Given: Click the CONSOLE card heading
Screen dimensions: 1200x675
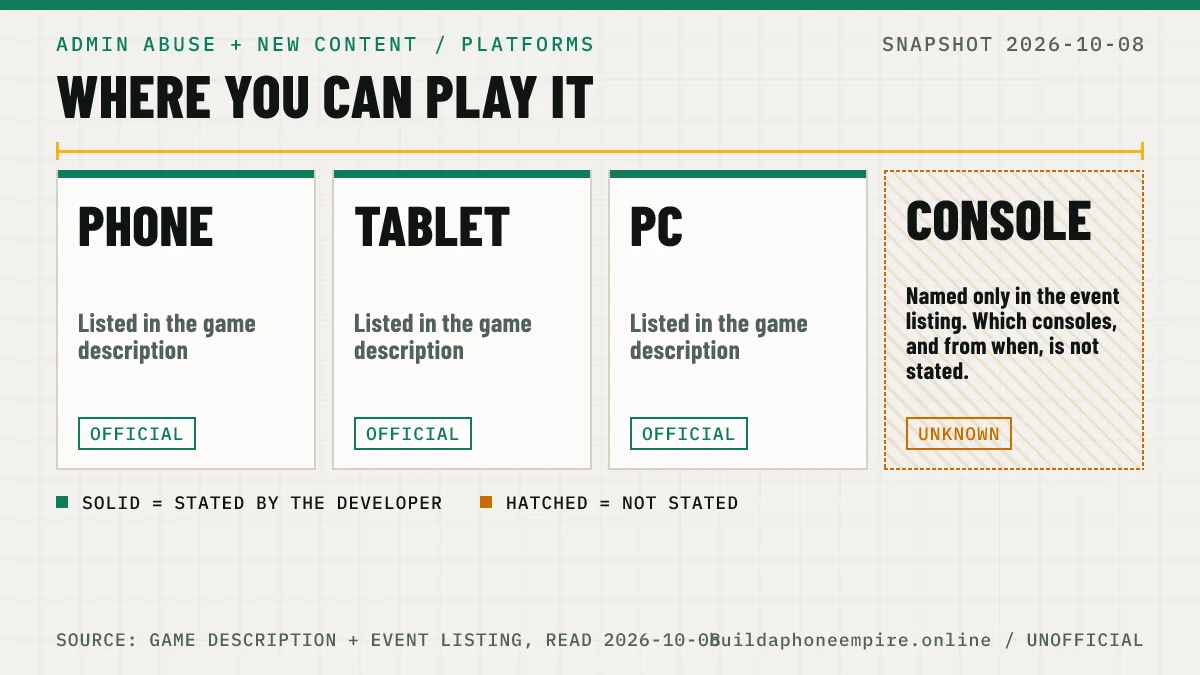Looking at the screenshot, I should [x=999, y=221].
